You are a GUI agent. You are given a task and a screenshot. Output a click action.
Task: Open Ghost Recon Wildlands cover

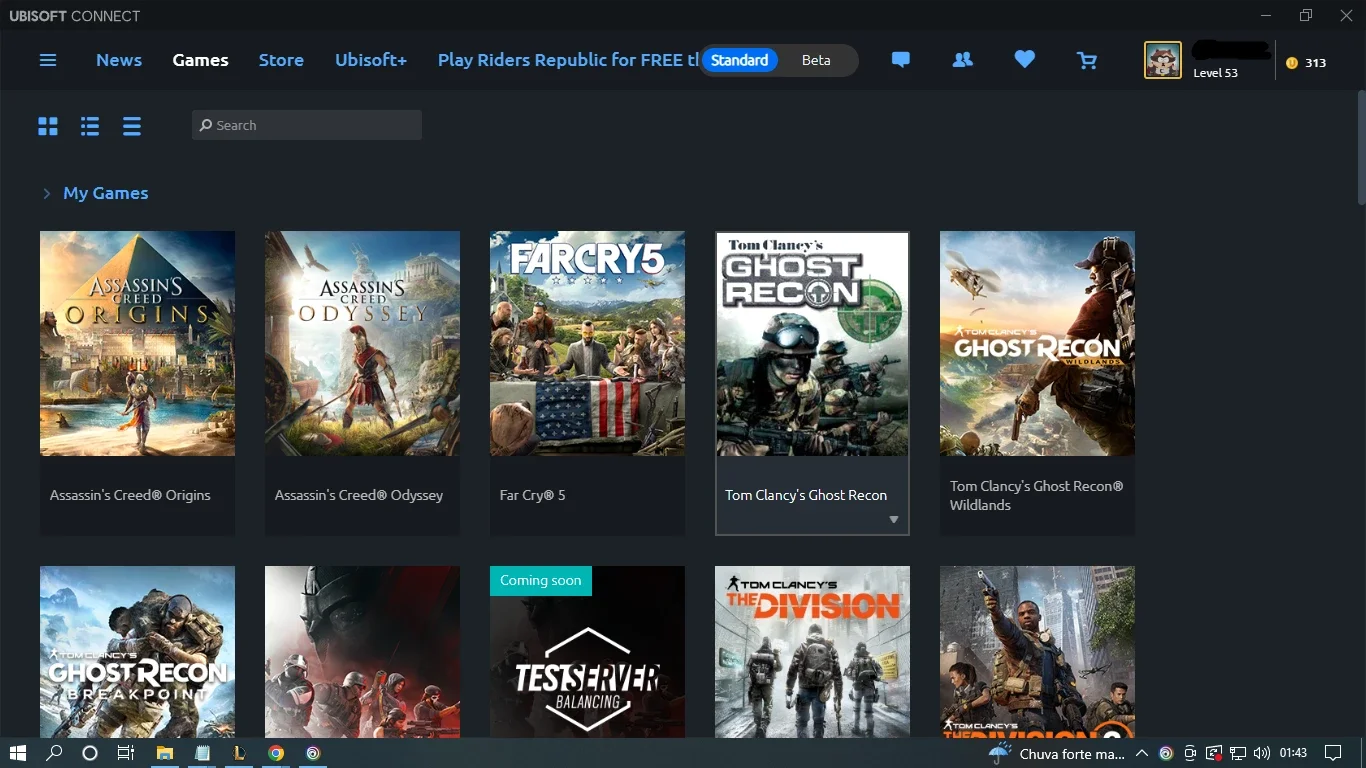1037,344
